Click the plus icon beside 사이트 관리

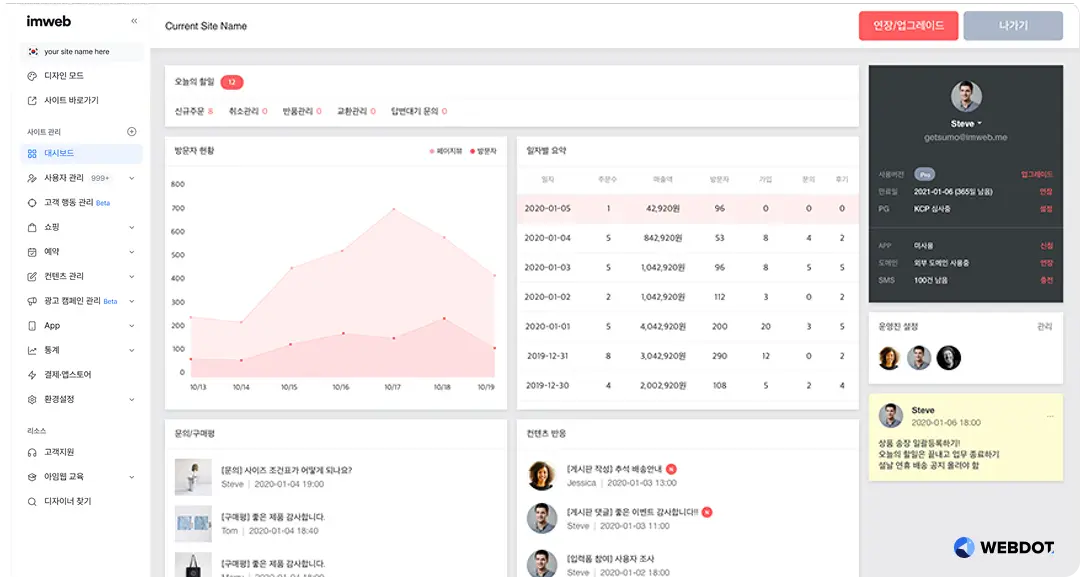[x=131, y=132]
